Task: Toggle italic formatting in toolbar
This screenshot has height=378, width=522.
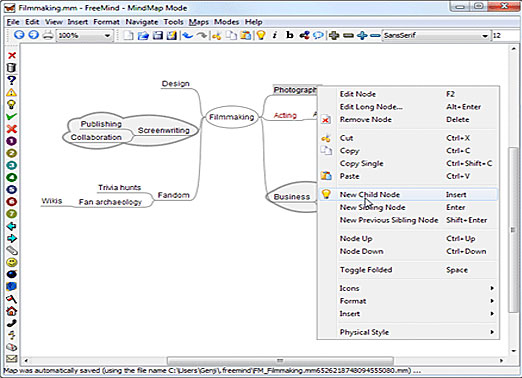Action: click(x=275, y=35)
